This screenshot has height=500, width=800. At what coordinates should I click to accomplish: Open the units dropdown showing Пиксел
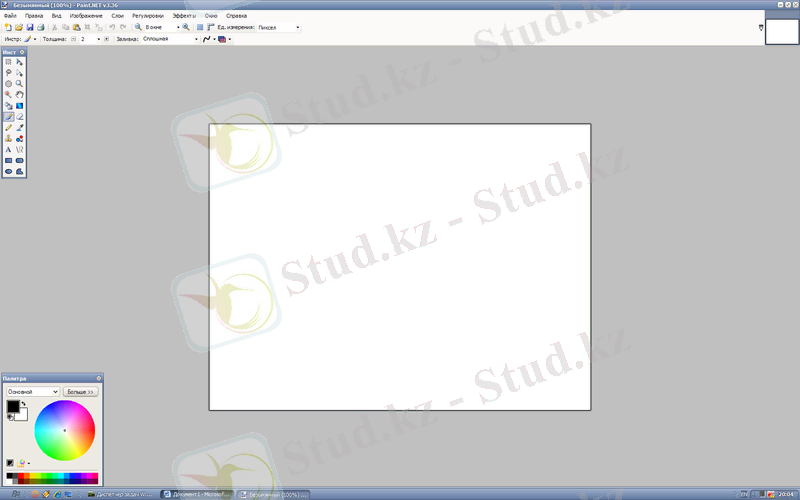(x=297, y=27)
